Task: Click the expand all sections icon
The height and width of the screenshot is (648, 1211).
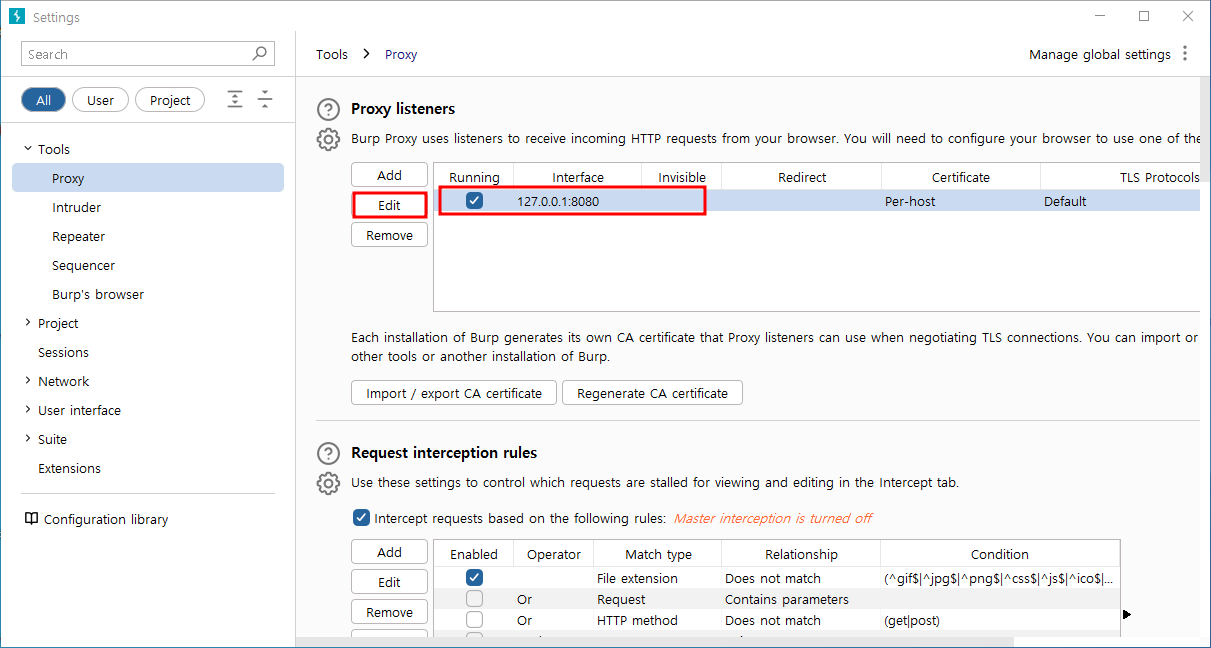Action: click(x=235, y=99)
